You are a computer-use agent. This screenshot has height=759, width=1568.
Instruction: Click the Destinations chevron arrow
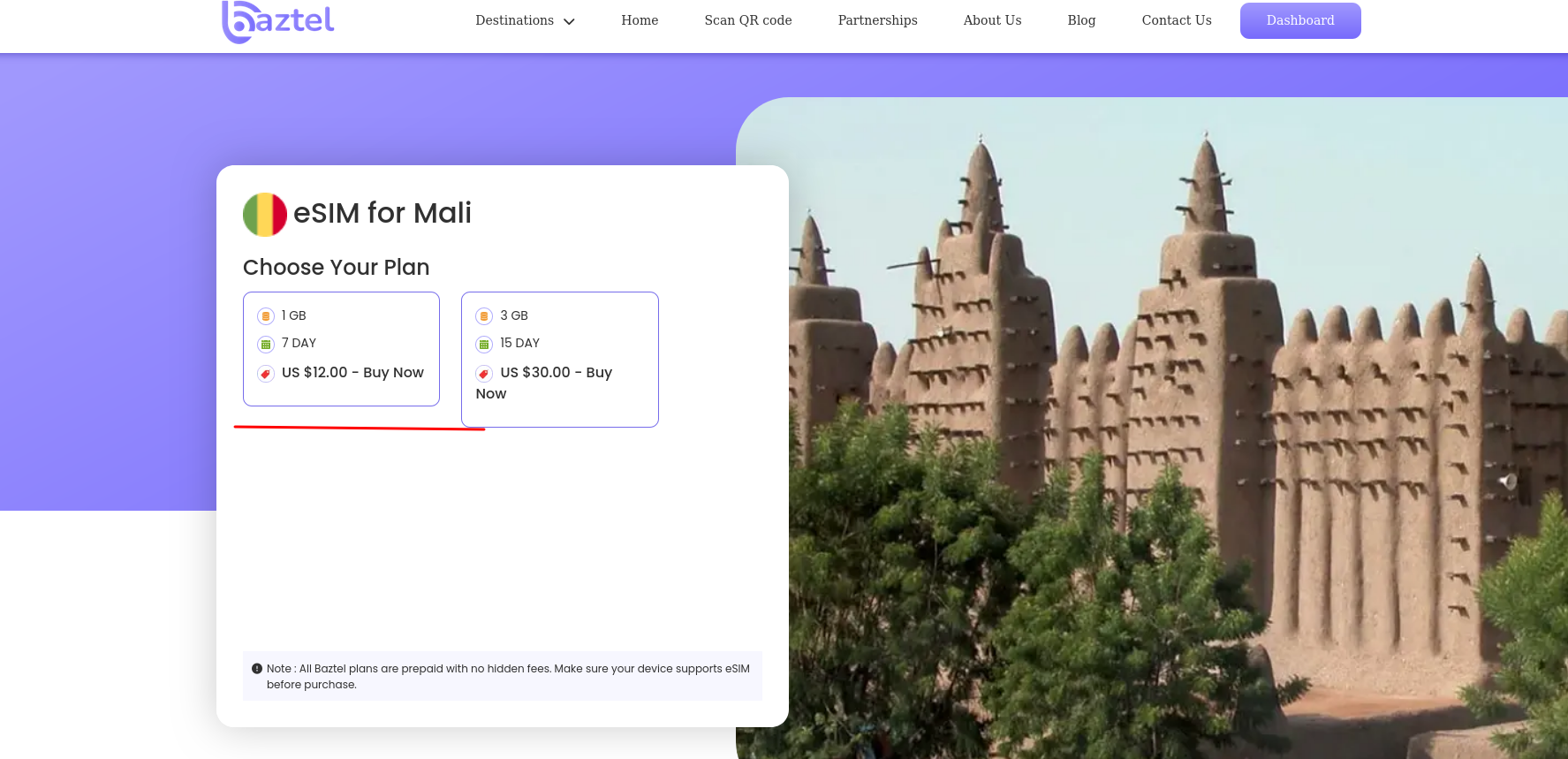tap(570, 21)
